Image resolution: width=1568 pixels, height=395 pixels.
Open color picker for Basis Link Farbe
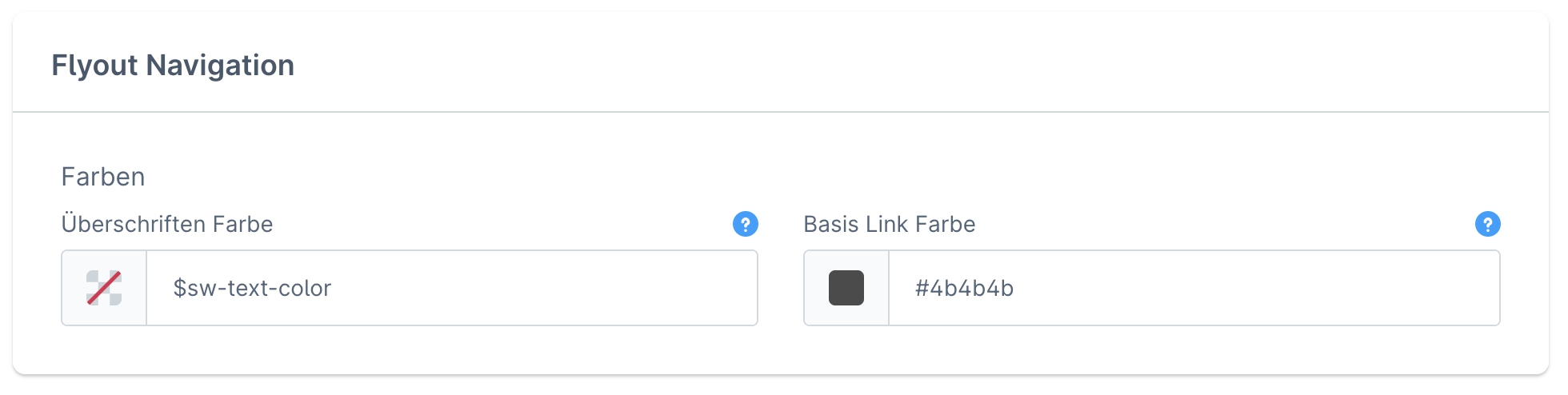846,288
